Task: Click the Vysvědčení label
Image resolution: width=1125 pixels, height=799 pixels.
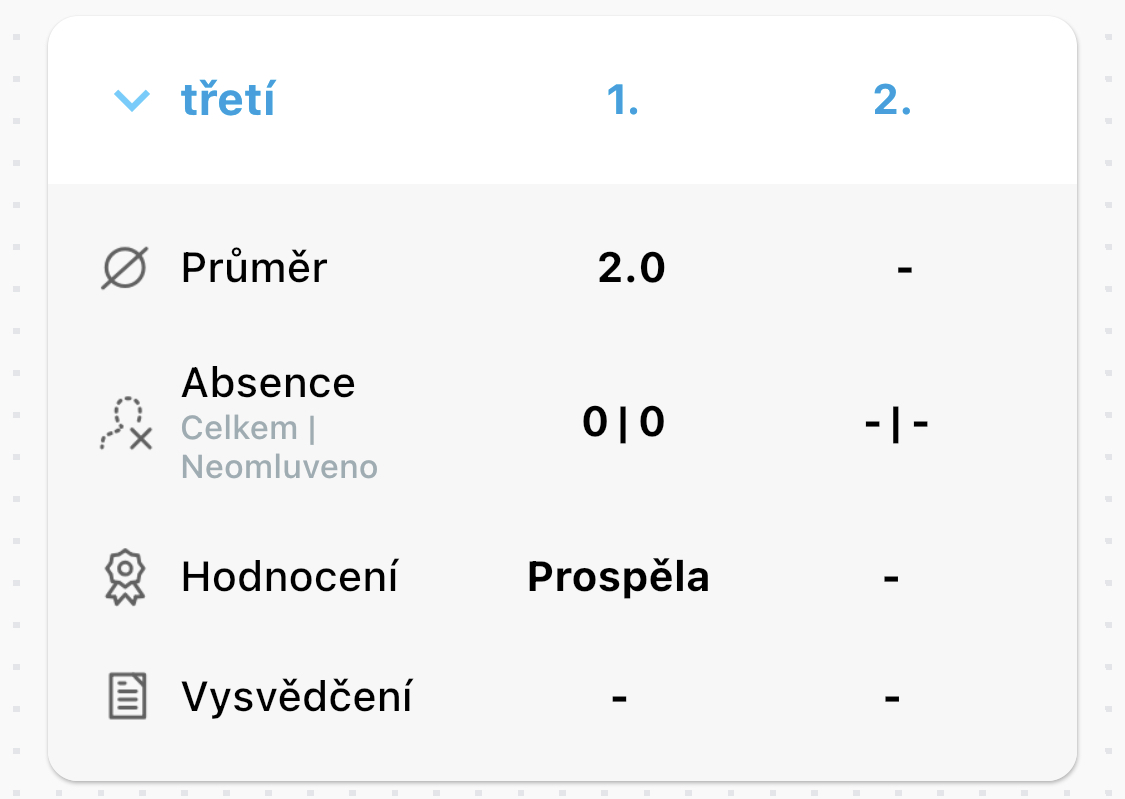Action: [296, 696]
